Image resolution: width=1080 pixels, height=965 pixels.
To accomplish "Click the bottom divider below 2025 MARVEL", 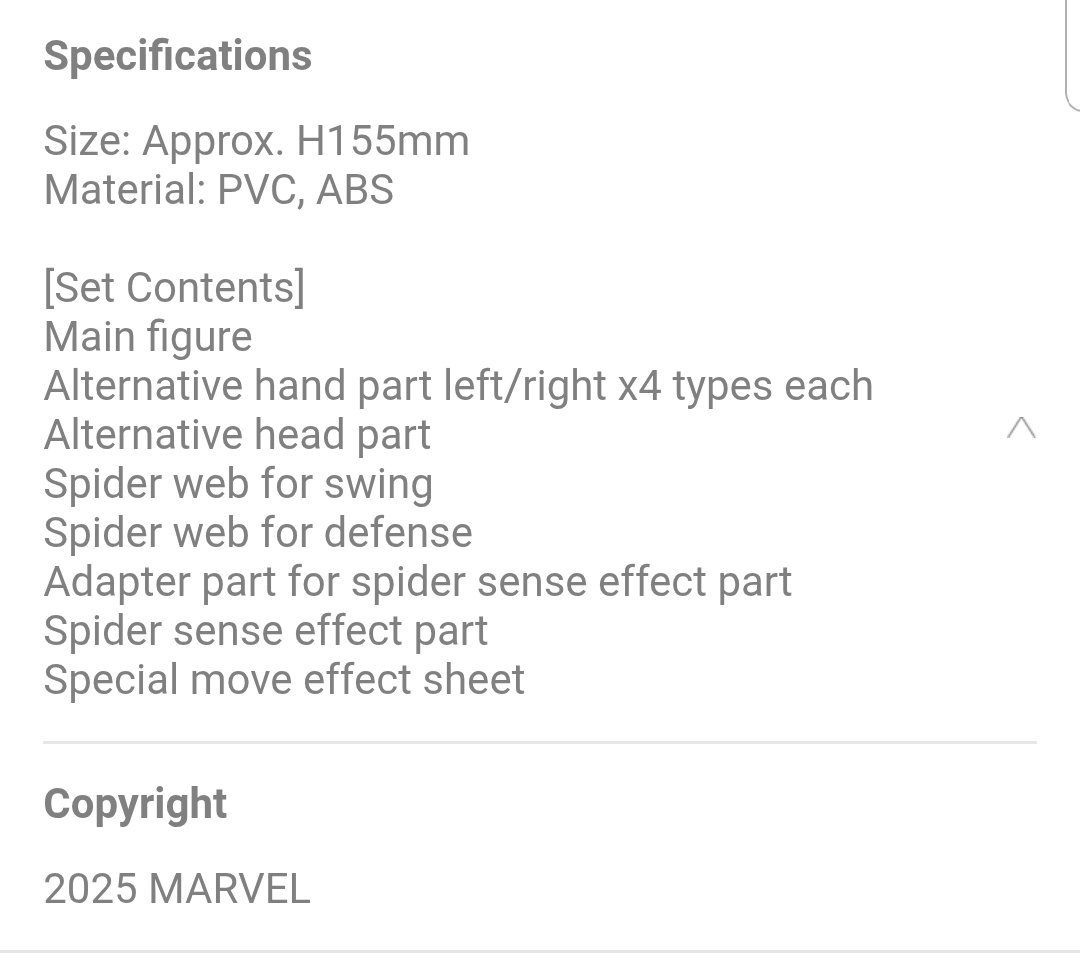I will [540, 953].
